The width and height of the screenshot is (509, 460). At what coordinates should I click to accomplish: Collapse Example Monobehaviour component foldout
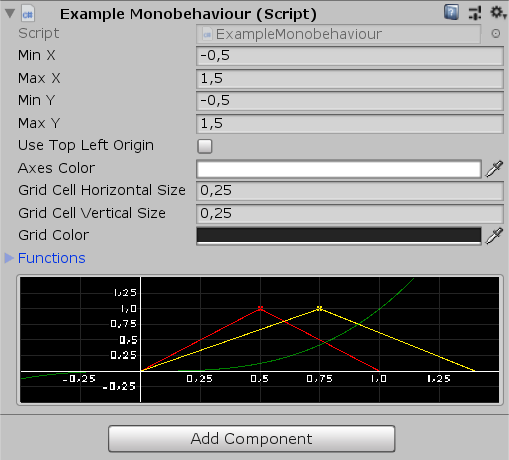pyautogui.click(x=10, y=14)
